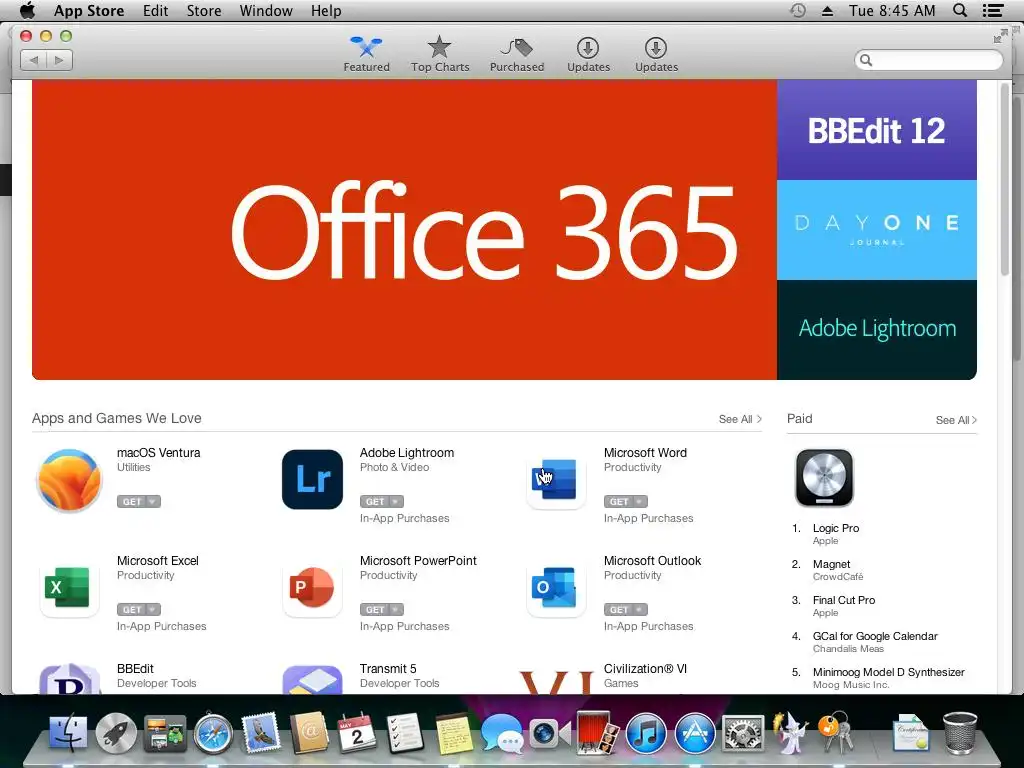Open the Trash in the Dock
The width and height of the screenshot is (1024, 768).
tap(960, 733)
